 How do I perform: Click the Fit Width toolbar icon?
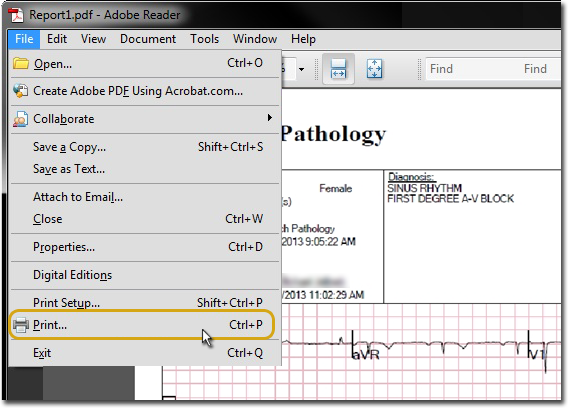tap(338, 69)
